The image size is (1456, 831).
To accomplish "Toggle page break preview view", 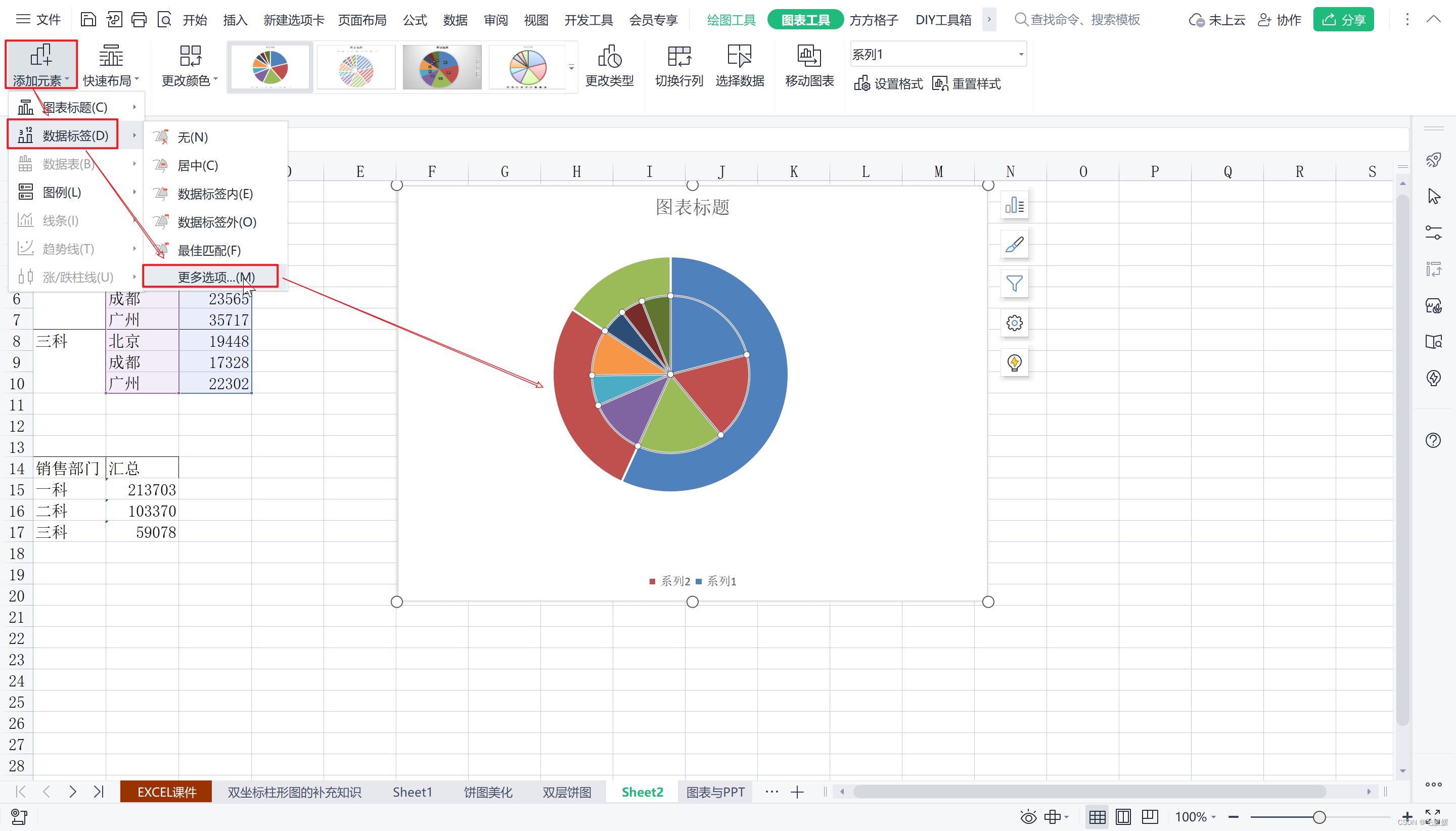I will [1150, 817].
